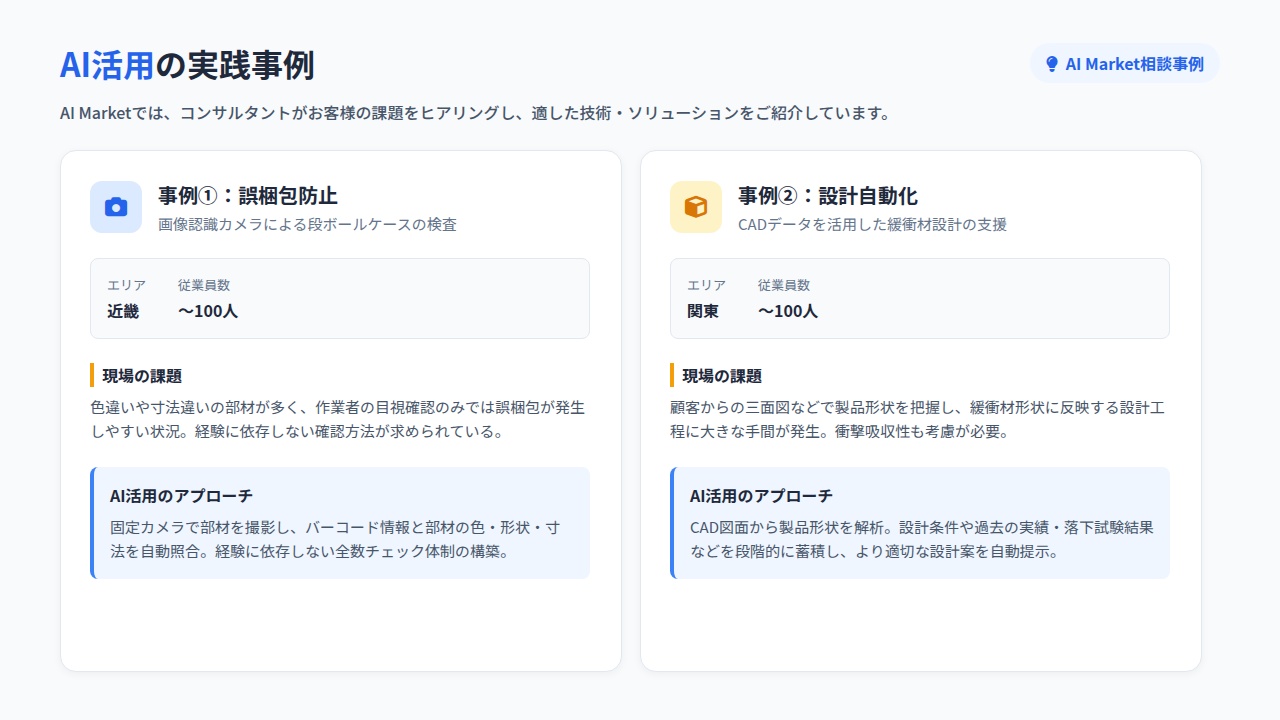Click 〜100人 in the 誤梱包防止 card
Viewport: 1280px width, 720px height.
(208, 311)
